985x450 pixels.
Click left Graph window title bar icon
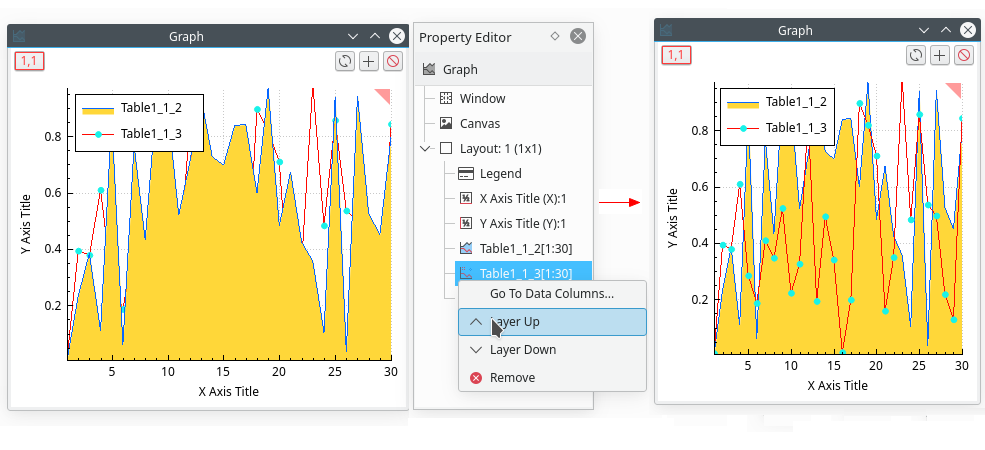(19, 36)
